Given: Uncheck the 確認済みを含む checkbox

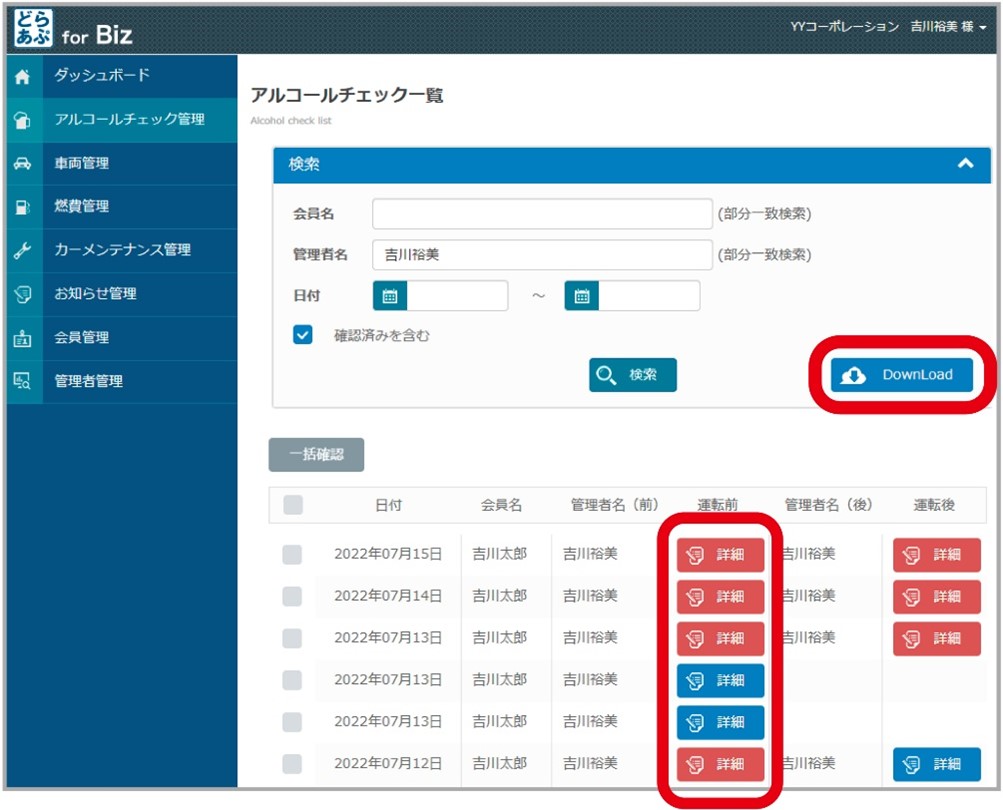Looking at the screenshot, I should (303, 335).
